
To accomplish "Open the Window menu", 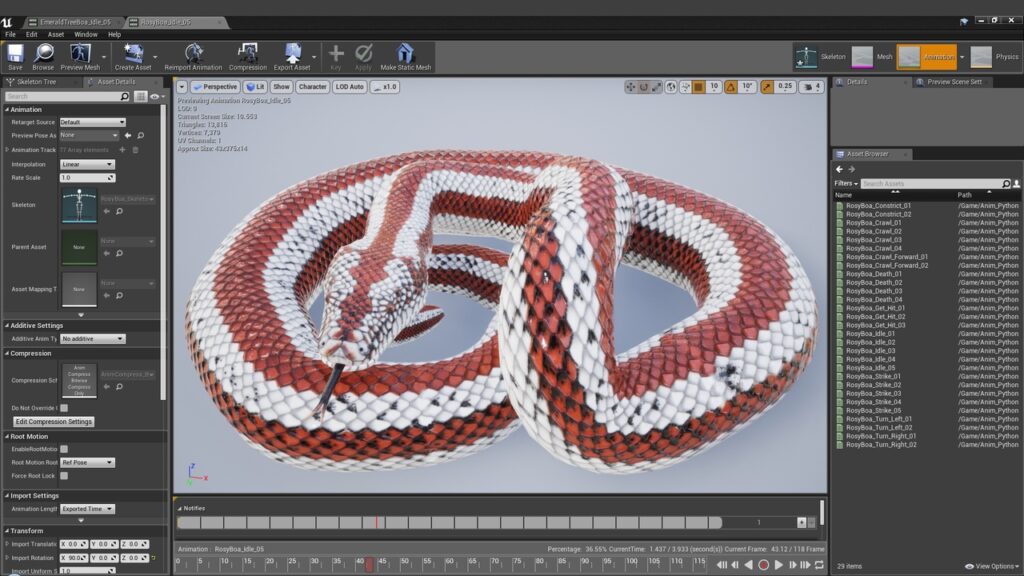I will click(x=86, y=34).
